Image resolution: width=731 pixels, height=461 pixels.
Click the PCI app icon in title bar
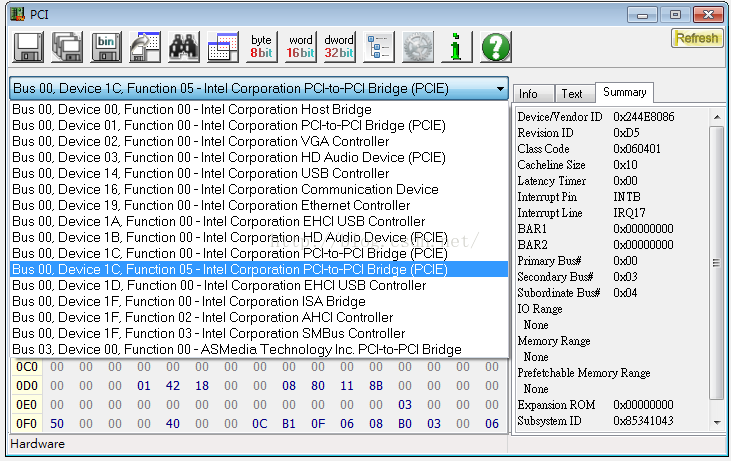(x=18, y=14)
